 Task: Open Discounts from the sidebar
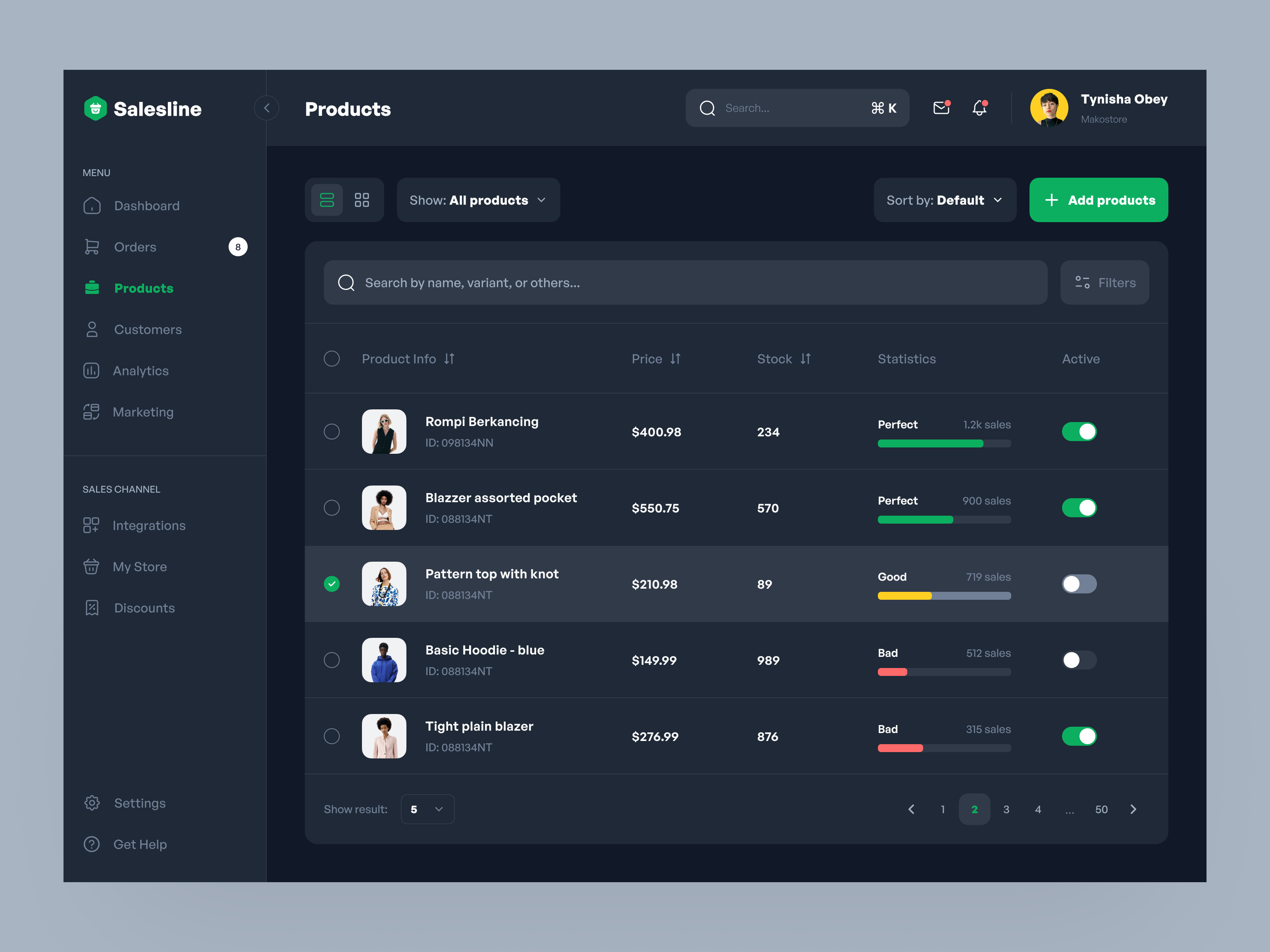click(x=144, y=608)
